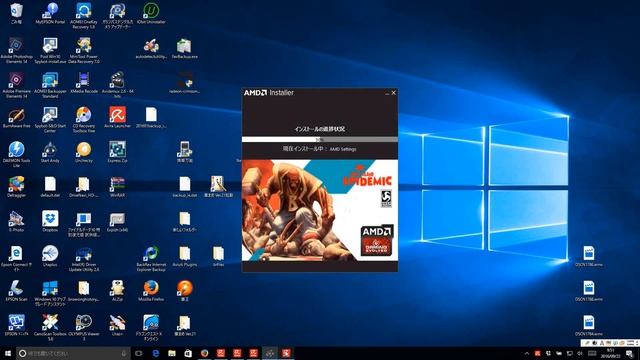The width and height of the screenshot is (640, 360).
Task: Select the FavBackup.exe desktop icon
Action: [184, 49]
